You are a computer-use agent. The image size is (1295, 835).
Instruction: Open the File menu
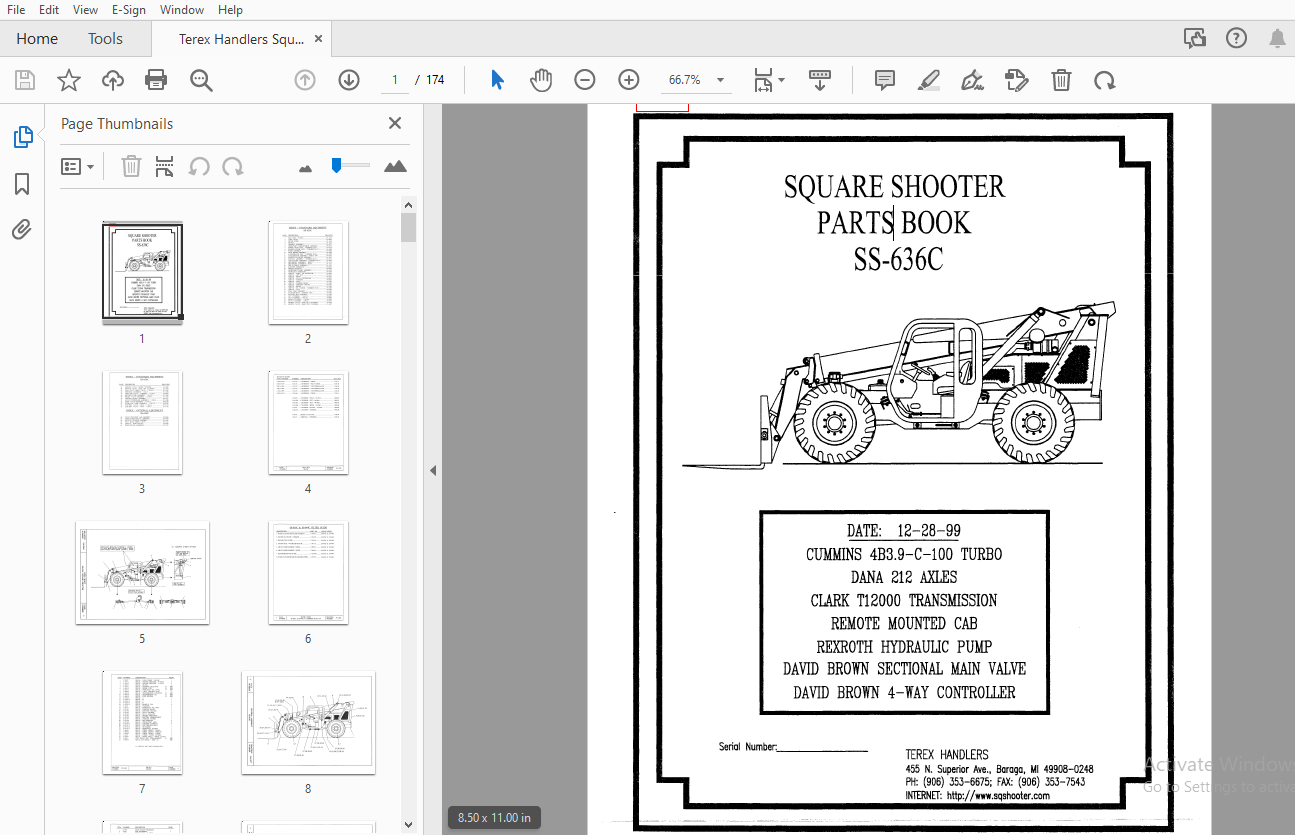pyautogui.click(x=16, y=9)
